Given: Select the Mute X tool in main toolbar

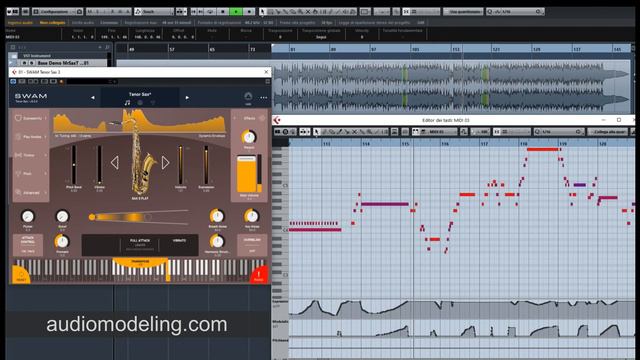Looking at the screenshot, I should (308, 11).
